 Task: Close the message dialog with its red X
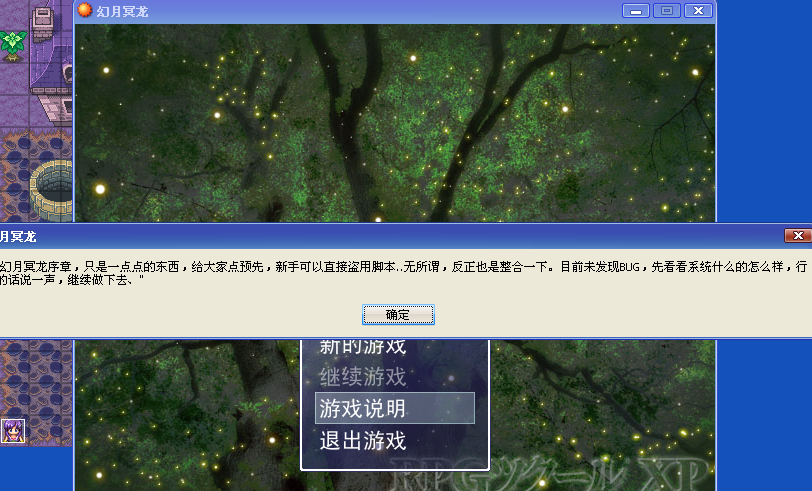pos(798,236)
